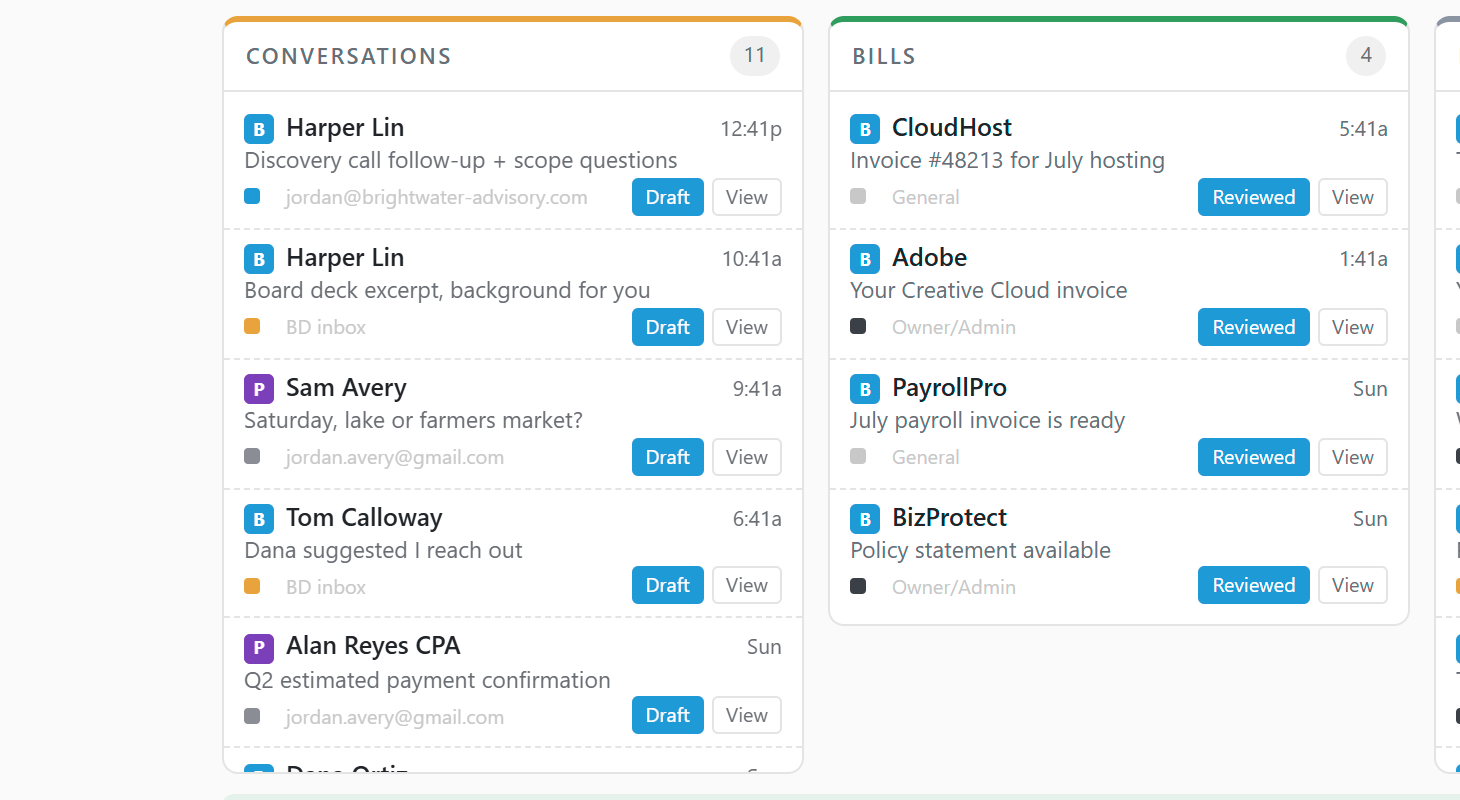The image size is (1460, 800).
Task: Click the sender name Alan Reyes CPA
Action: (x=373, y=646)
